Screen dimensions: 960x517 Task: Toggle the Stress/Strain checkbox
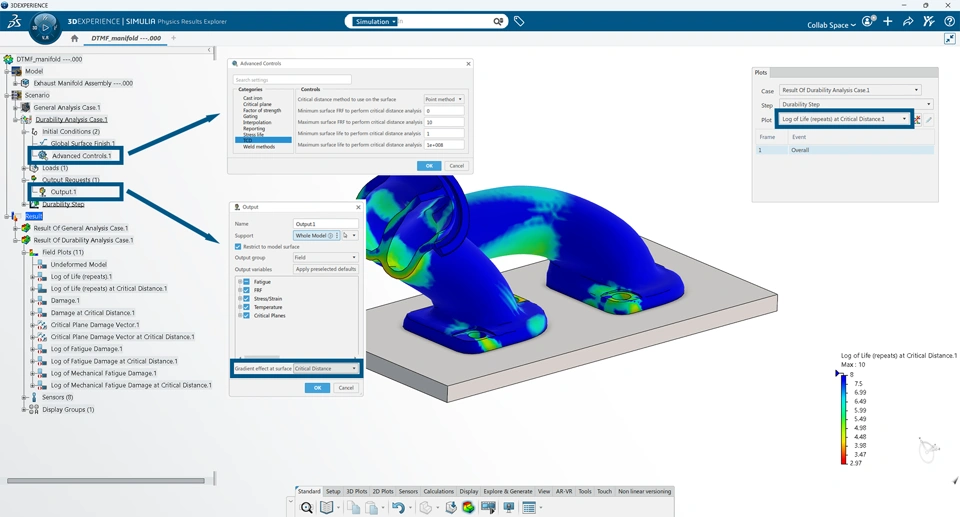(x=246, y=298)
